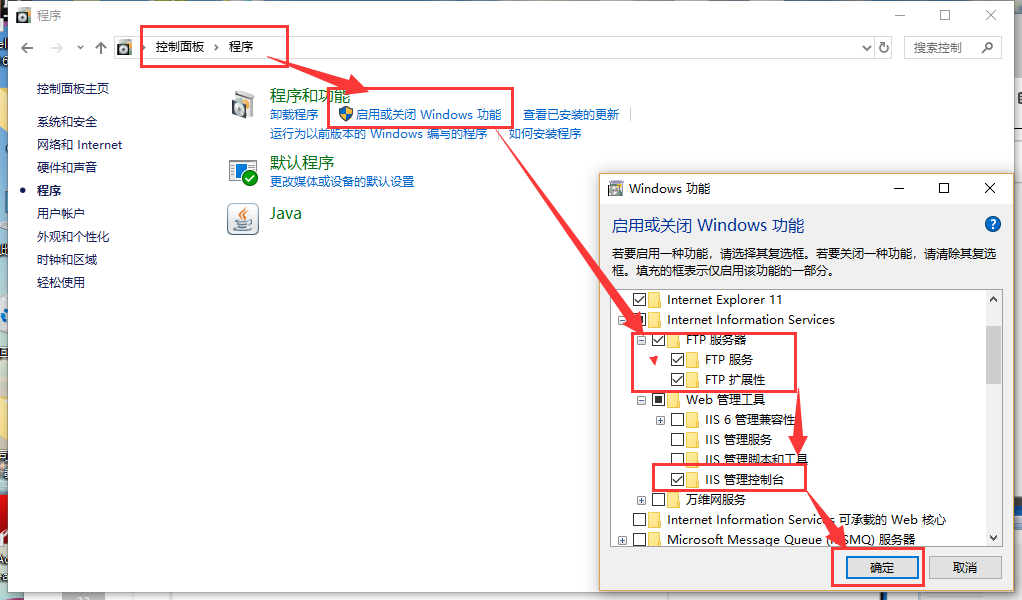The height and width of the screenshot is (600, 1022).
Task: Open 时钟和区域 category
Action: pos(67,260)
